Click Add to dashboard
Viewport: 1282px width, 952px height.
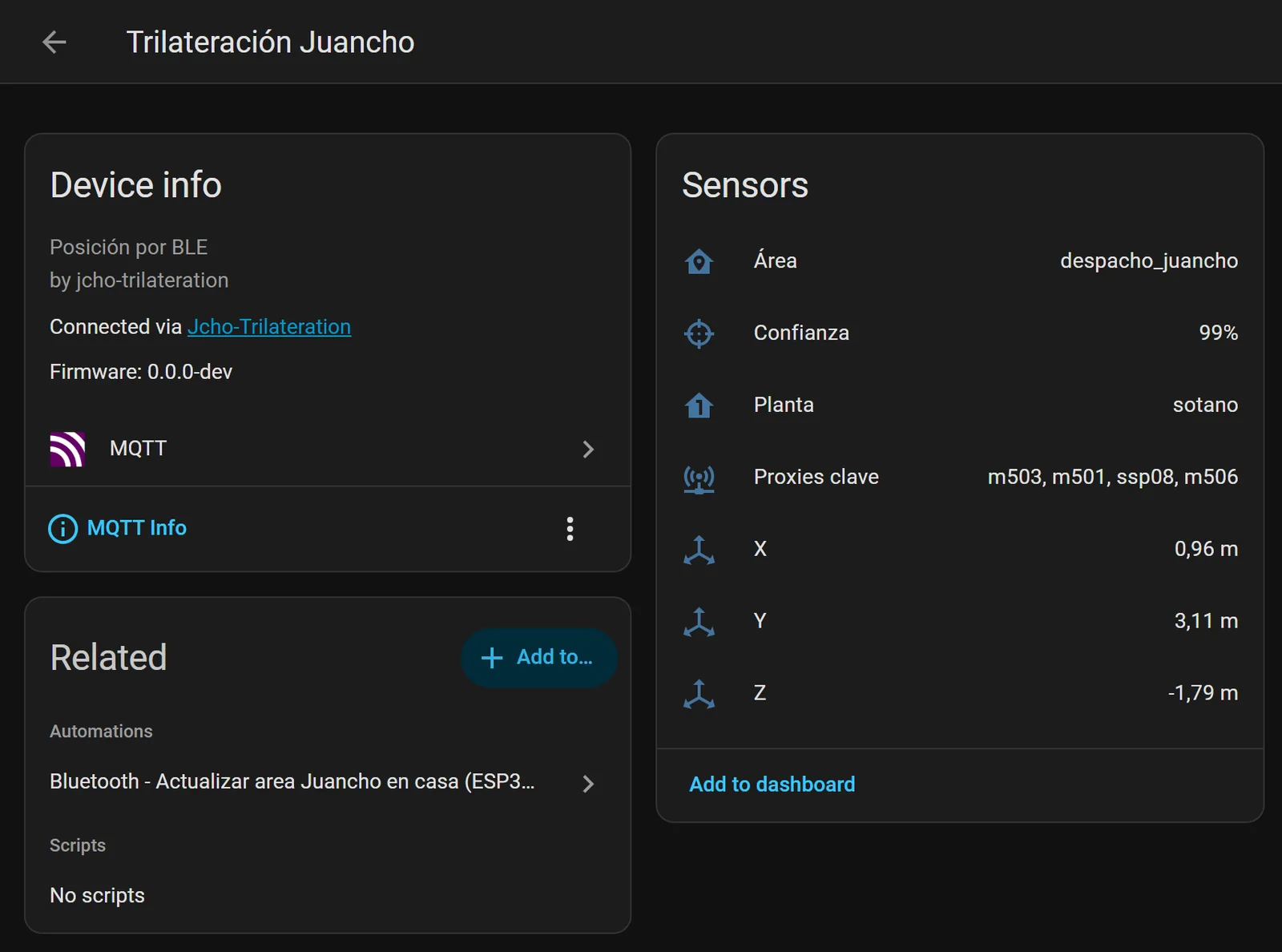(x=772, y=785)
